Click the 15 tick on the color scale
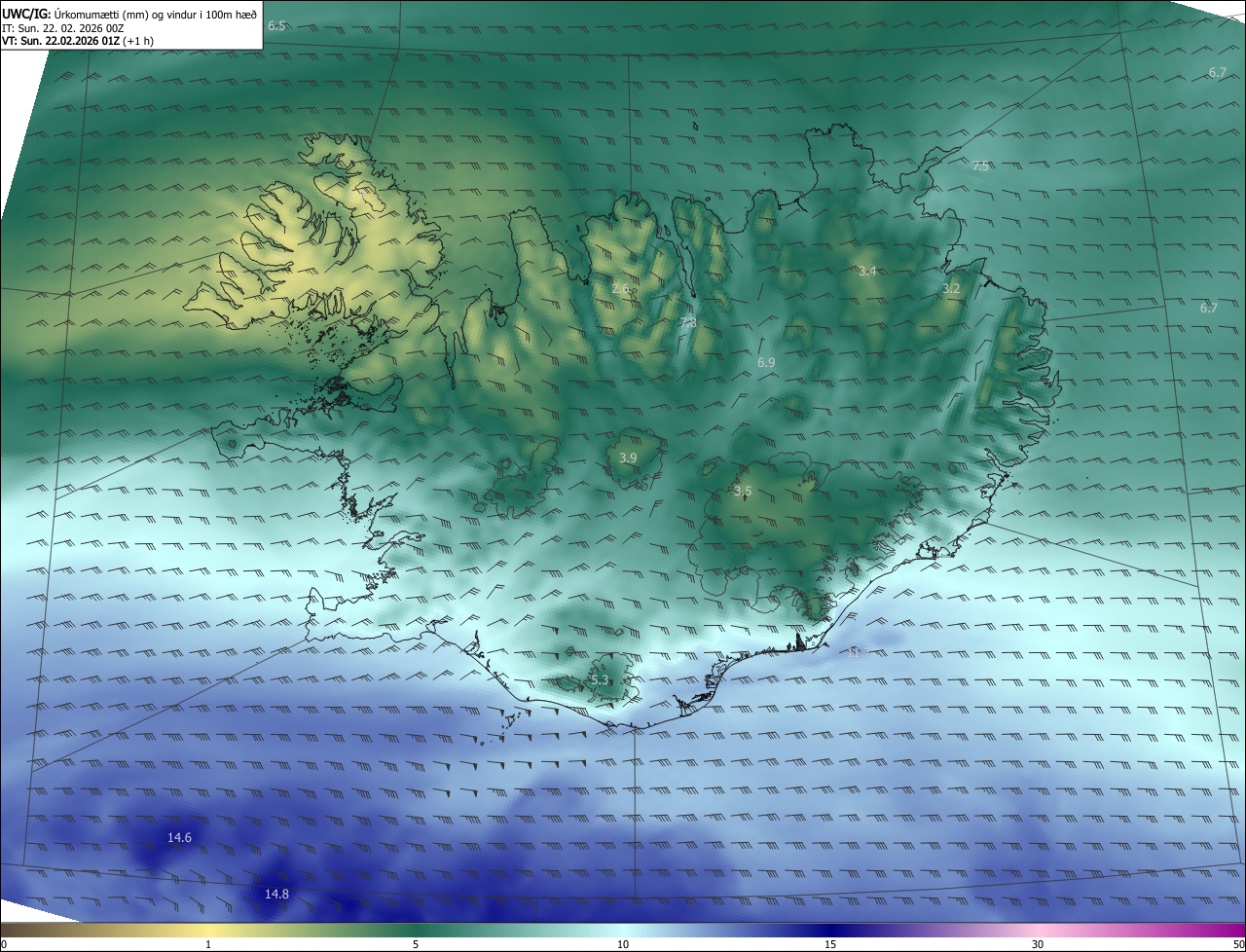The width and height of the screenshot is (1246, 952). click(x=830, y=944)
